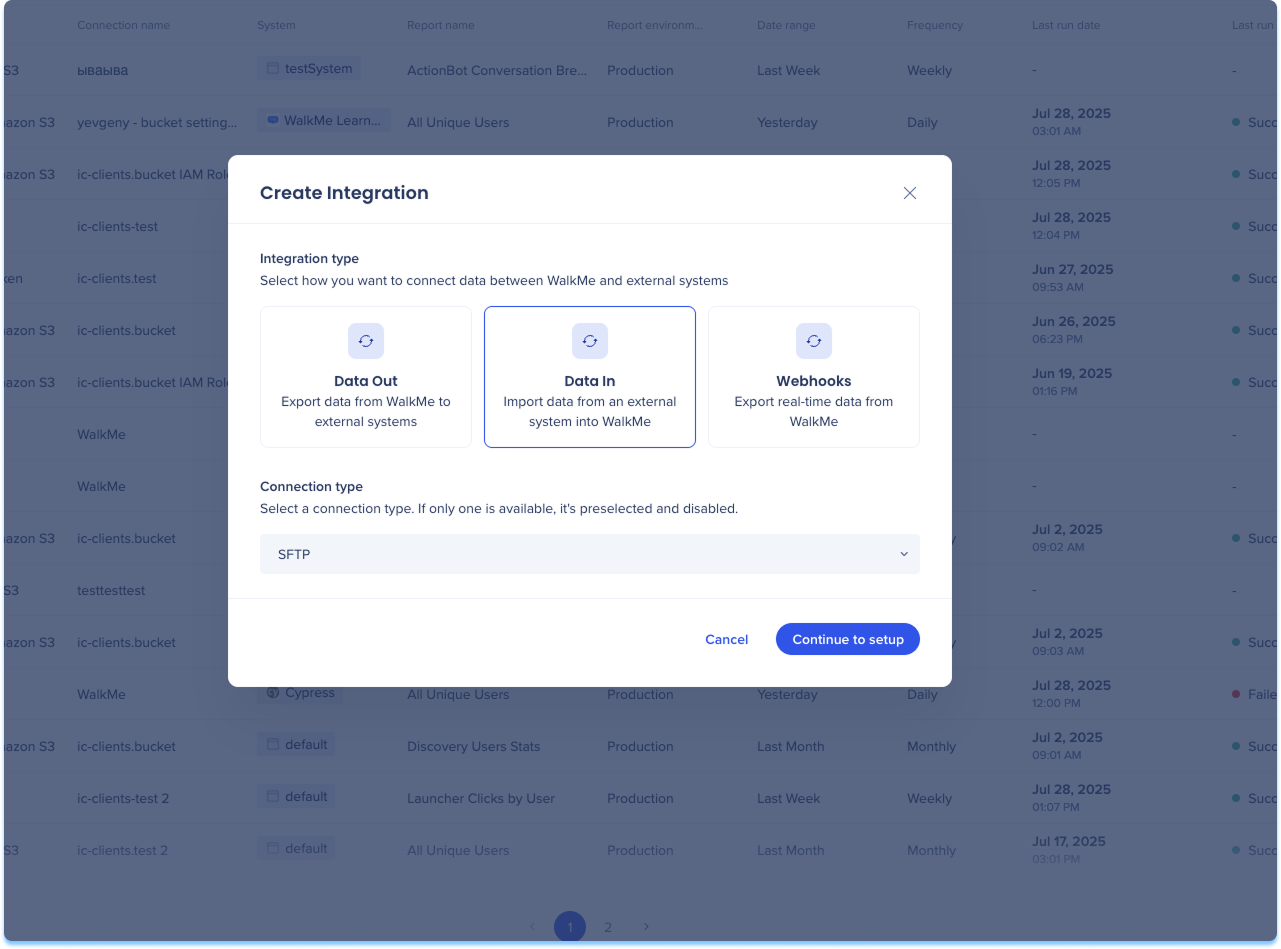Screen dimensions: 1281x949
Task: Click the sync icon on Data In card
Action: point(590,341)
